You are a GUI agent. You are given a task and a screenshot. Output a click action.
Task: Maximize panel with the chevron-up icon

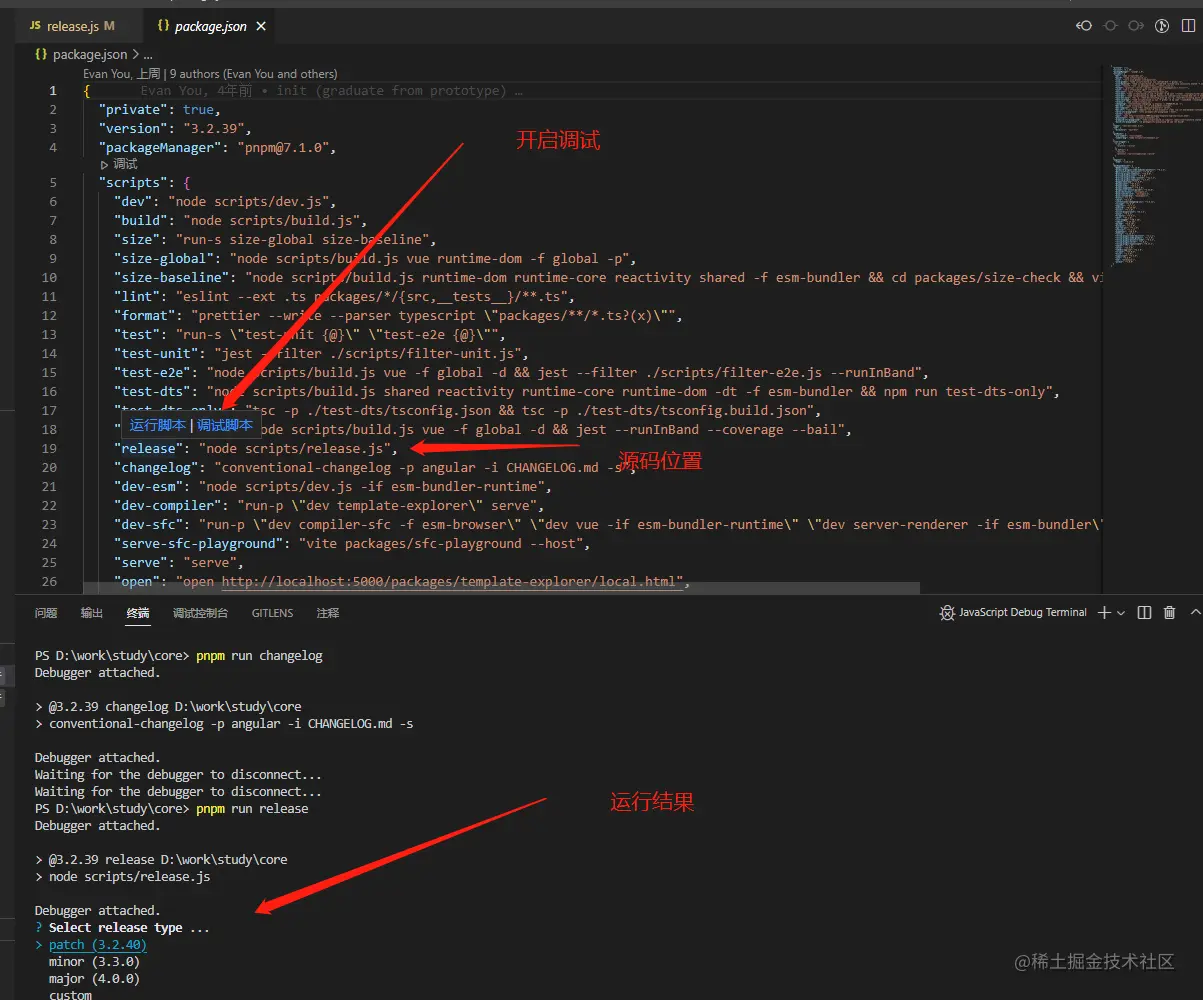click(x=1194, y=612)
